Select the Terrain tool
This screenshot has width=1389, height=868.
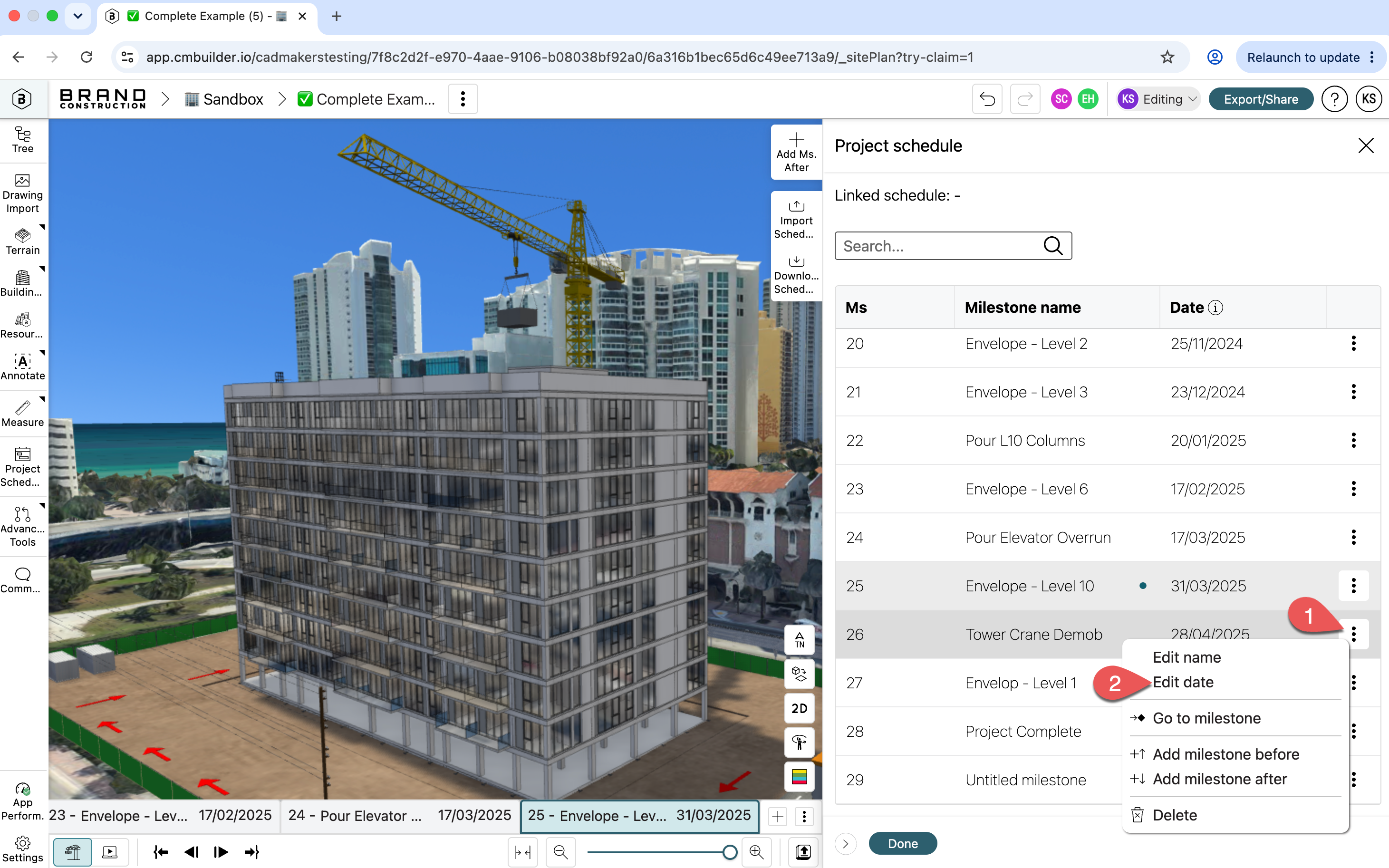pyautogui.click(x=23, y=241)
